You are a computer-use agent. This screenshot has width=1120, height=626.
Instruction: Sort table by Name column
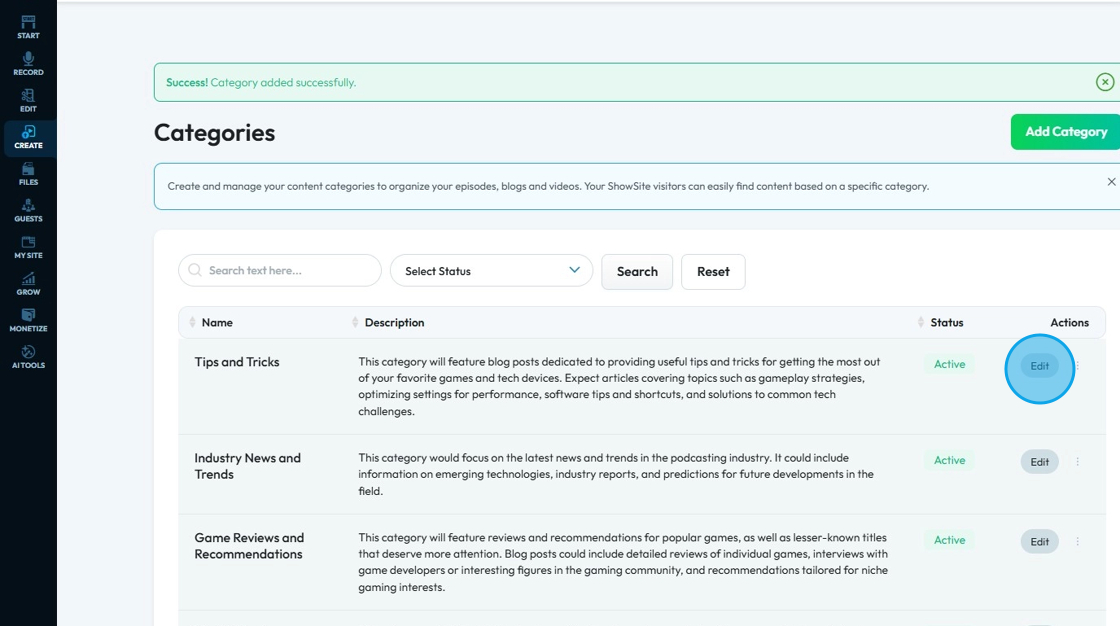pyautogui.click(x=192, y=323)
